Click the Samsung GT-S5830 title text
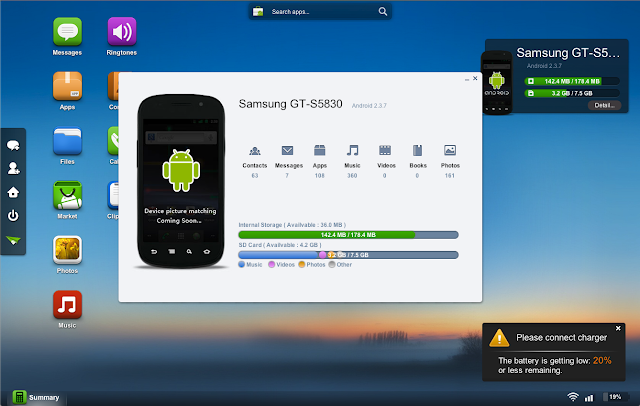Image resolution: width=640 pixels, height=406 pixels. tap(290, 104)
